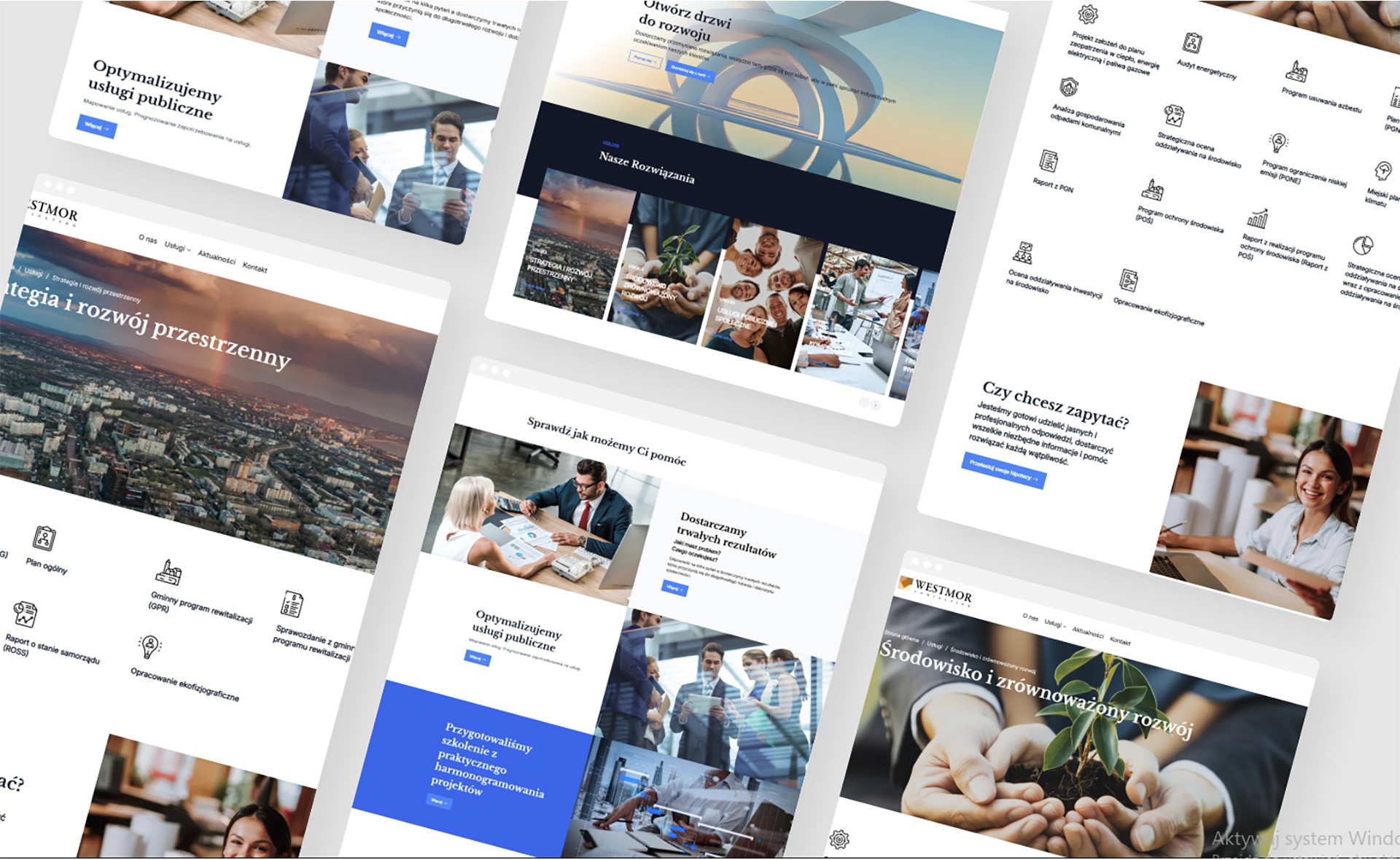The height and width of the screenshot is (860, 1400).
Task: Click the Analiza gospodarowania odpadami komunalnymi icon
Action: [1069, 87]
